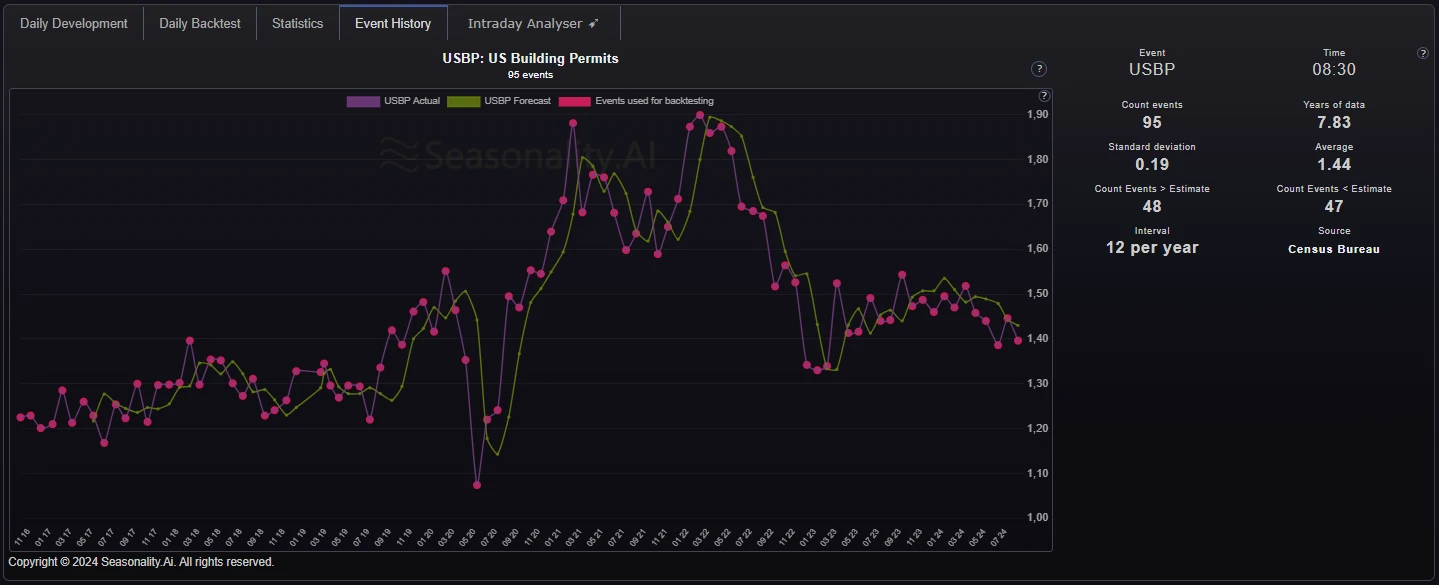Click the 12 per year interval value

click(x=1151, y=248)
